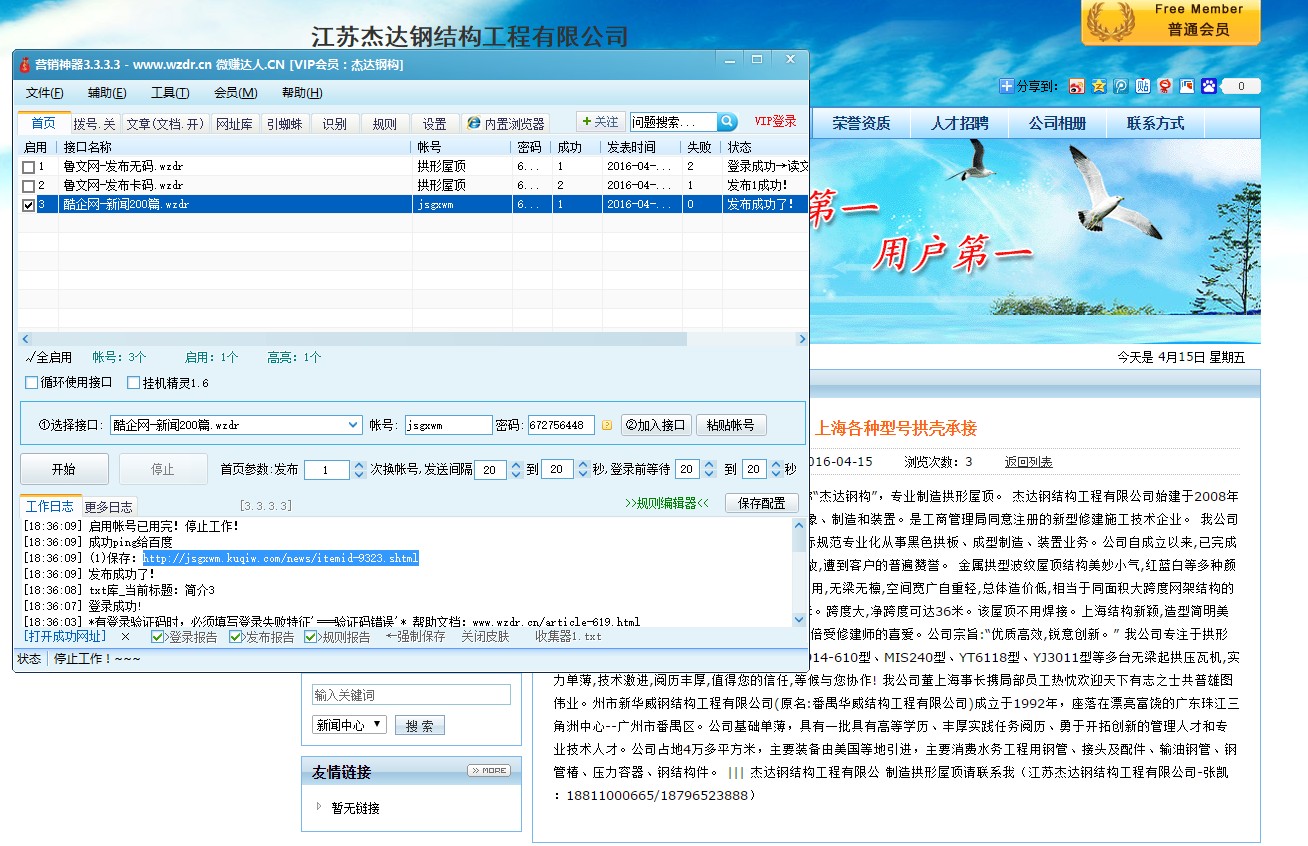Click stepper arrows of 发布 count field
Viewport: 1308px width, 846px height.
(x=358, y=469)
